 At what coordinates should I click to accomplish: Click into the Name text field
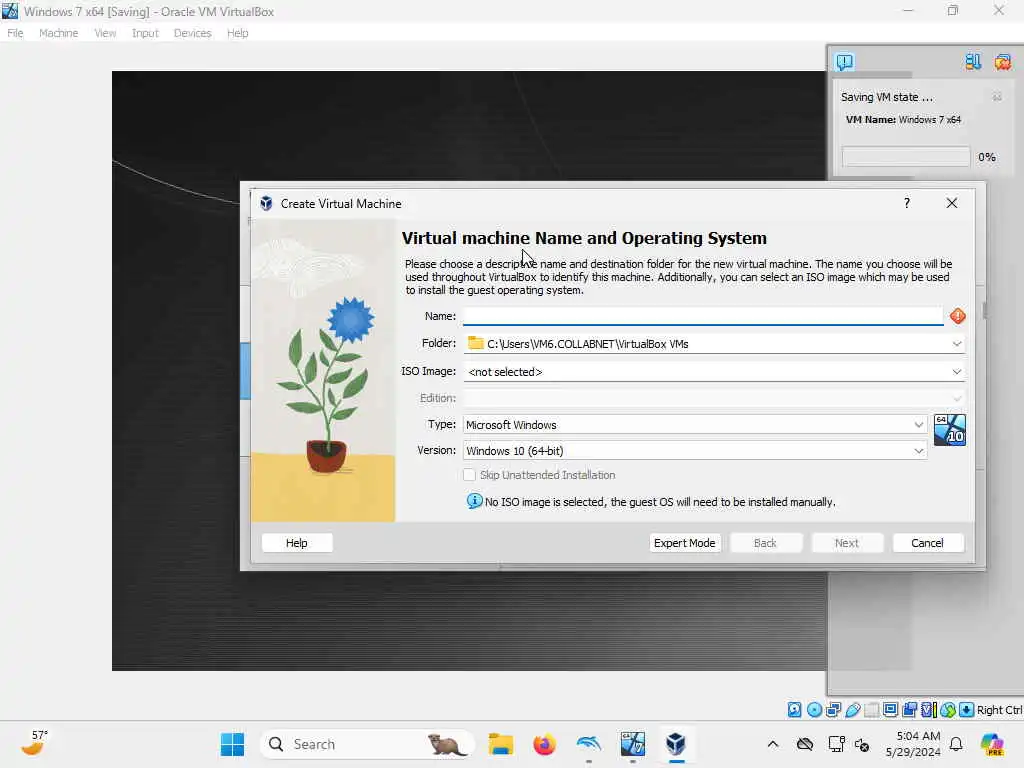point(703,316)
